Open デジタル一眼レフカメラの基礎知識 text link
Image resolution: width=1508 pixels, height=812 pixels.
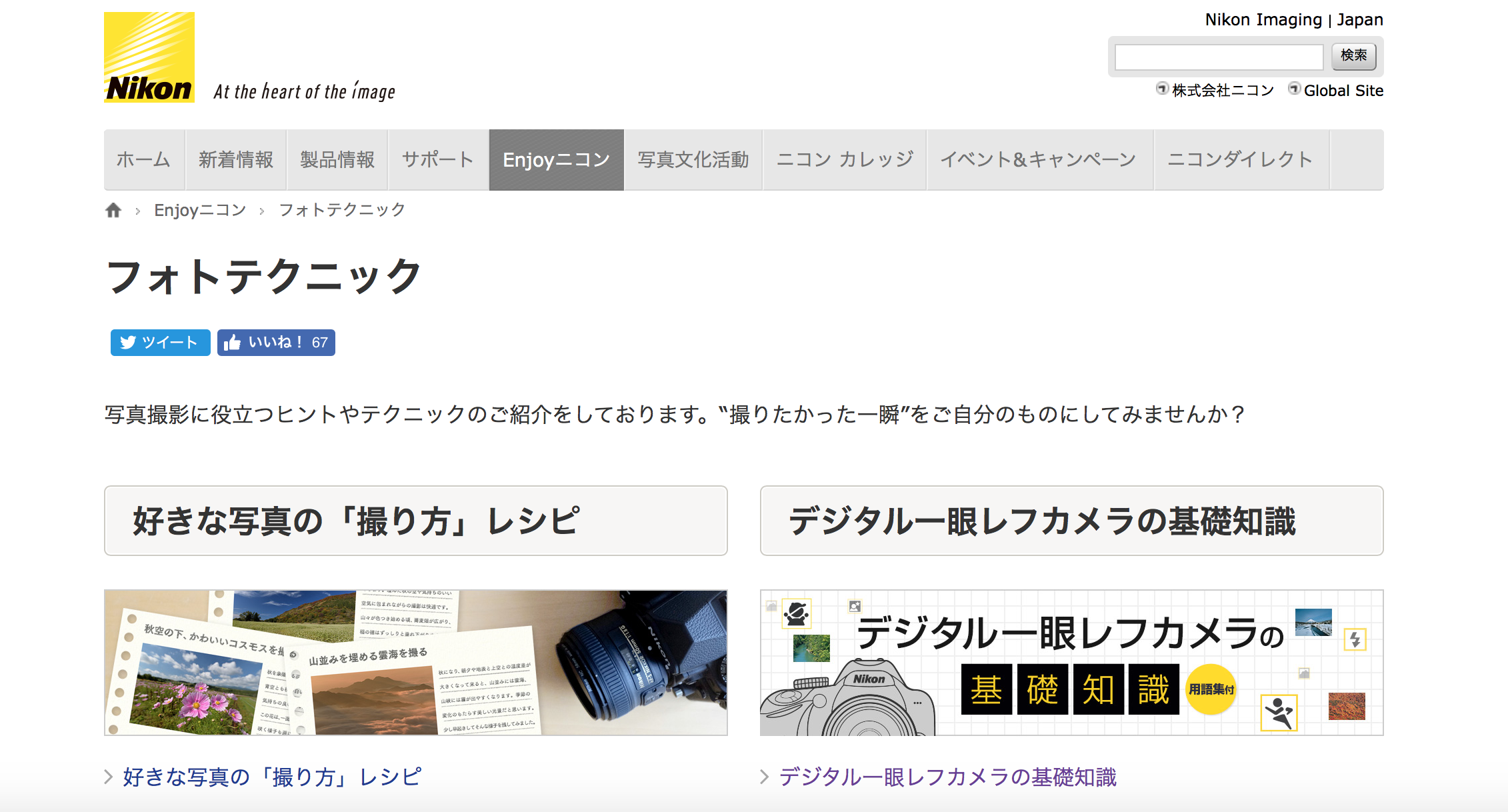947,777
